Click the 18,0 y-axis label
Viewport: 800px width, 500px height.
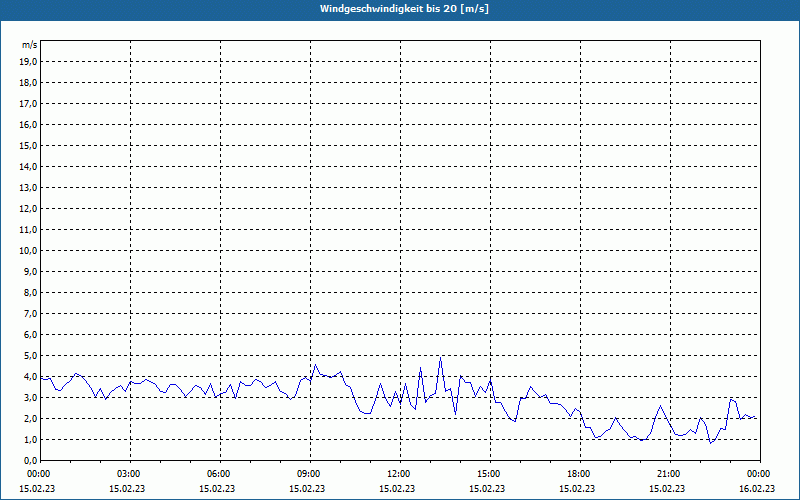pos(28,83)
